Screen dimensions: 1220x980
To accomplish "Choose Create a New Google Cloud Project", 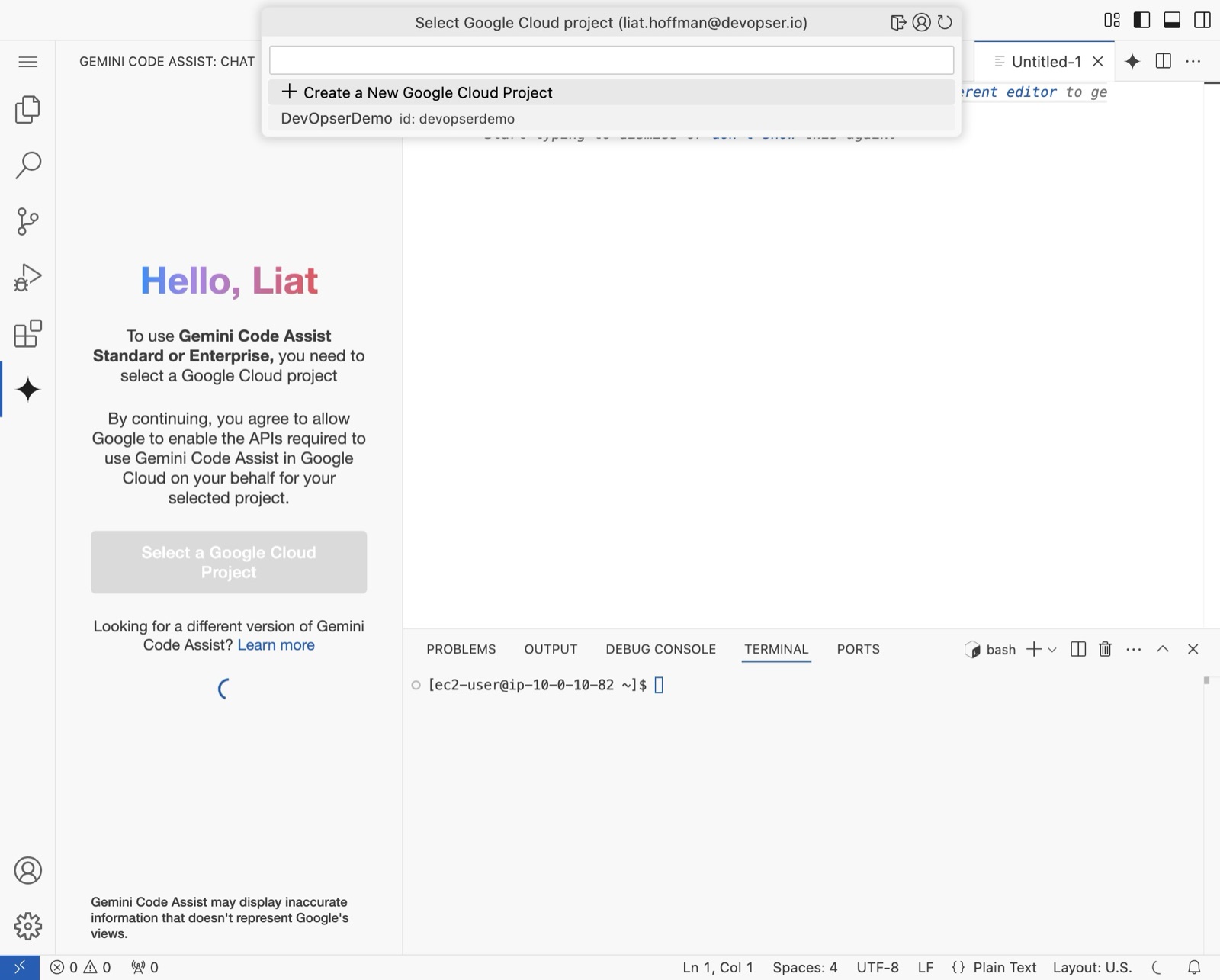I will pos(612,92).
